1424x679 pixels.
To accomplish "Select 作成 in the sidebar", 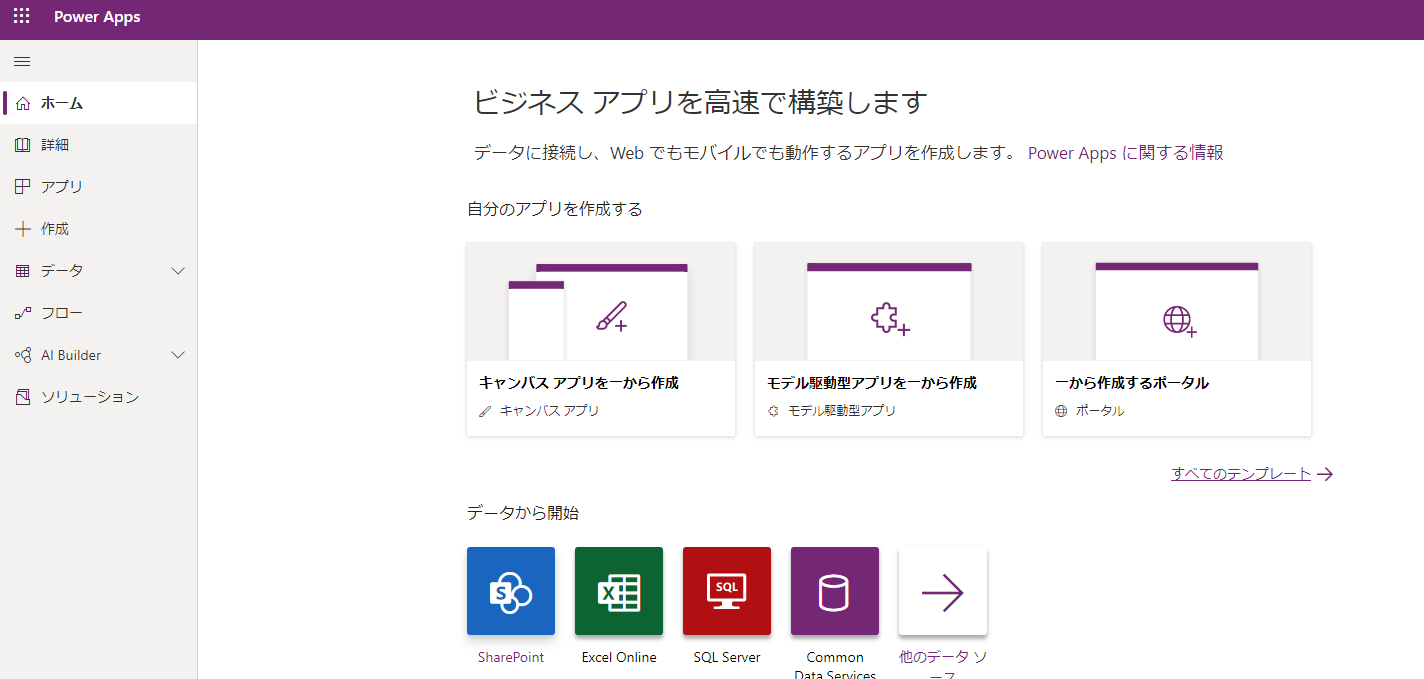I will (55, 229).
